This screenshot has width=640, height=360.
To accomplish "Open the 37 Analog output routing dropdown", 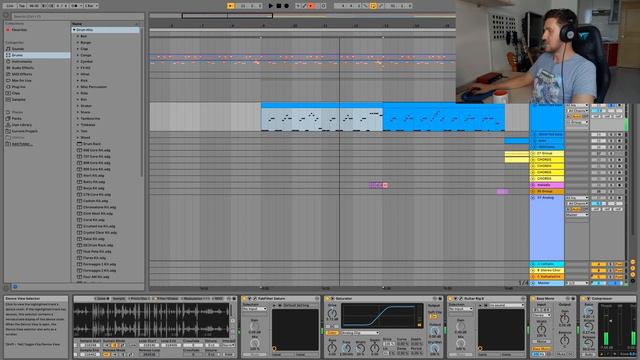I will [x=577, y=215].
